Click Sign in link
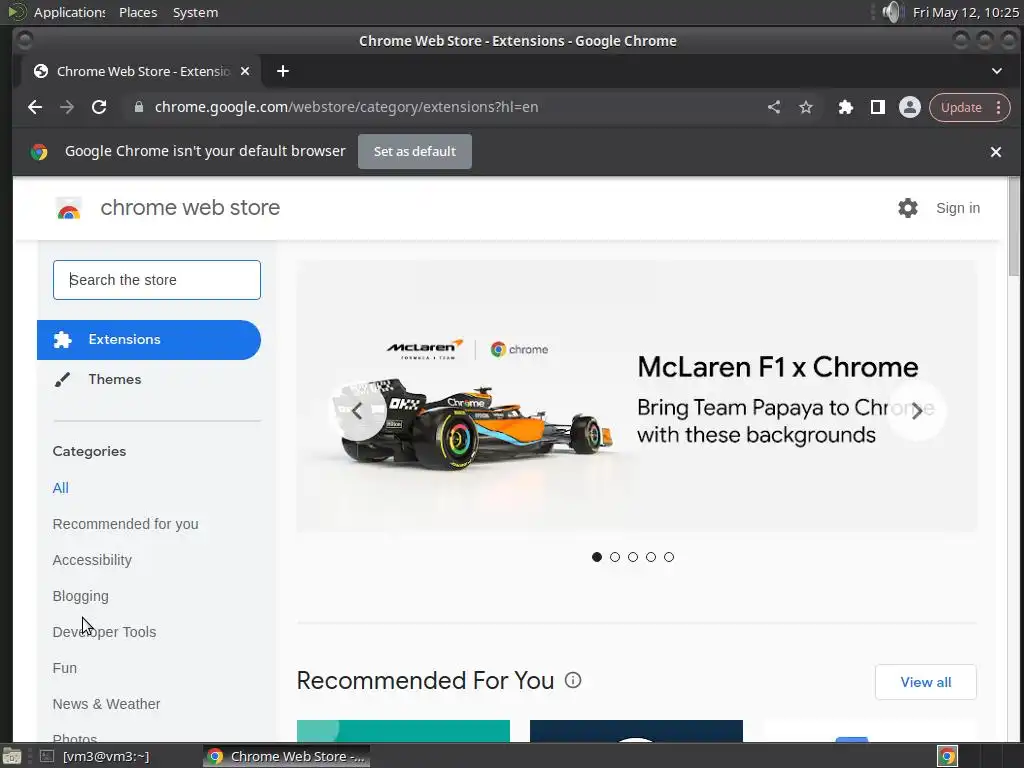Screen dimensions: 1024x768 coord(958,208)
